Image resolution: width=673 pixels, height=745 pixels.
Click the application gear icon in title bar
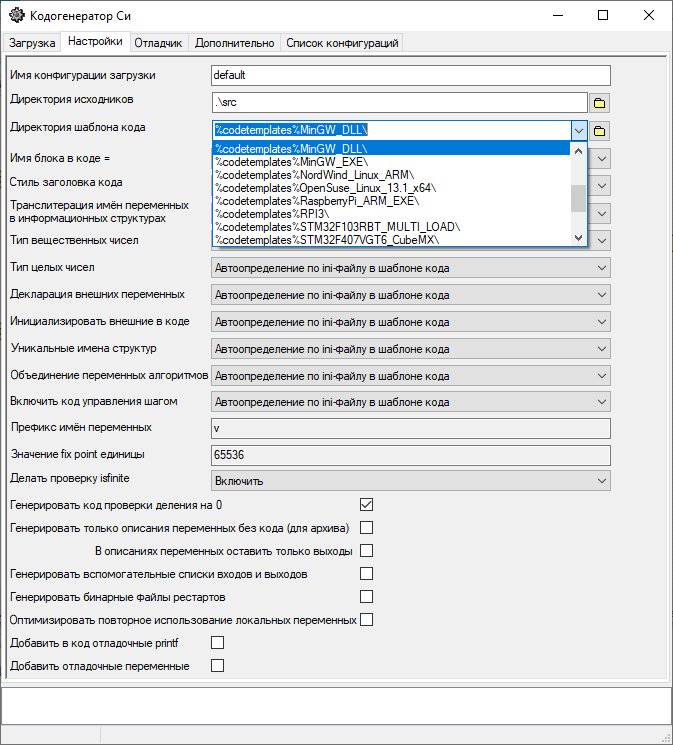pos(16,16)
